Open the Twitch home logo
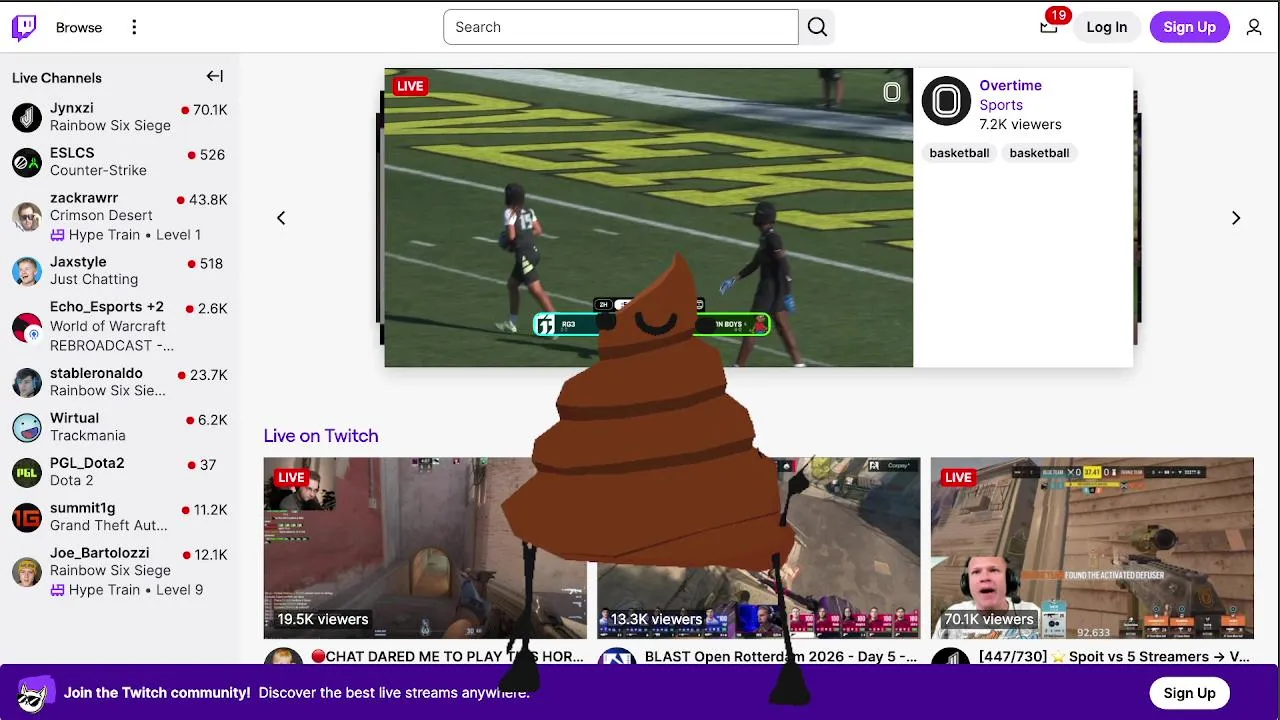This screenshot has width=1280, height=720. coord(24,27)
